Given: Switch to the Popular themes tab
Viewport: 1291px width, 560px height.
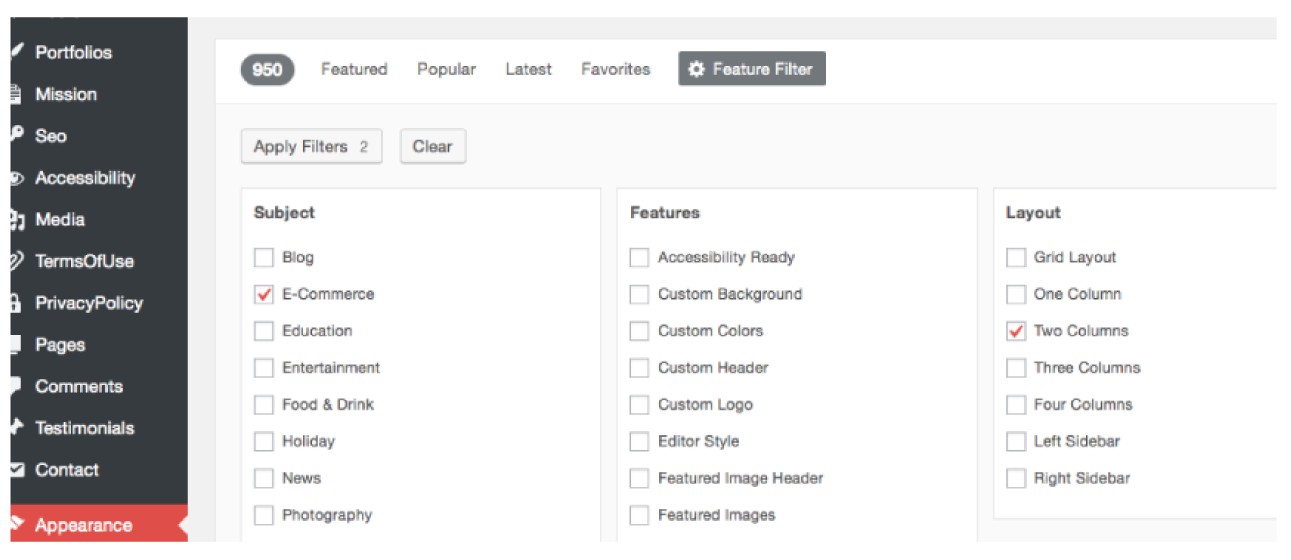Looking at the screenshot, I should coord(446,69).
